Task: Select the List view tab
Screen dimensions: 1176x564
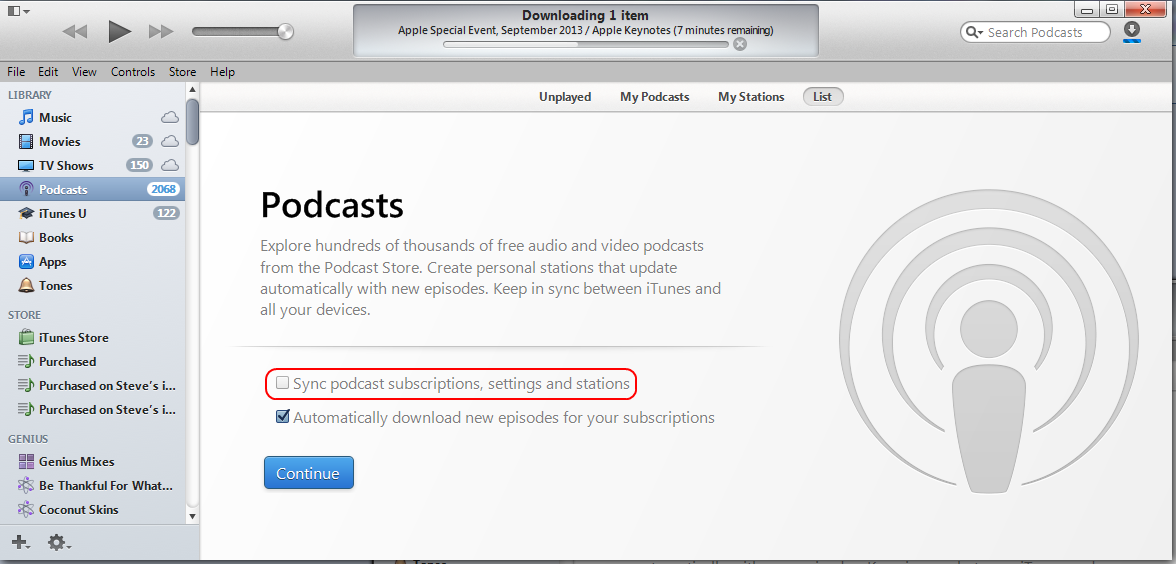Action: (823, 97)
